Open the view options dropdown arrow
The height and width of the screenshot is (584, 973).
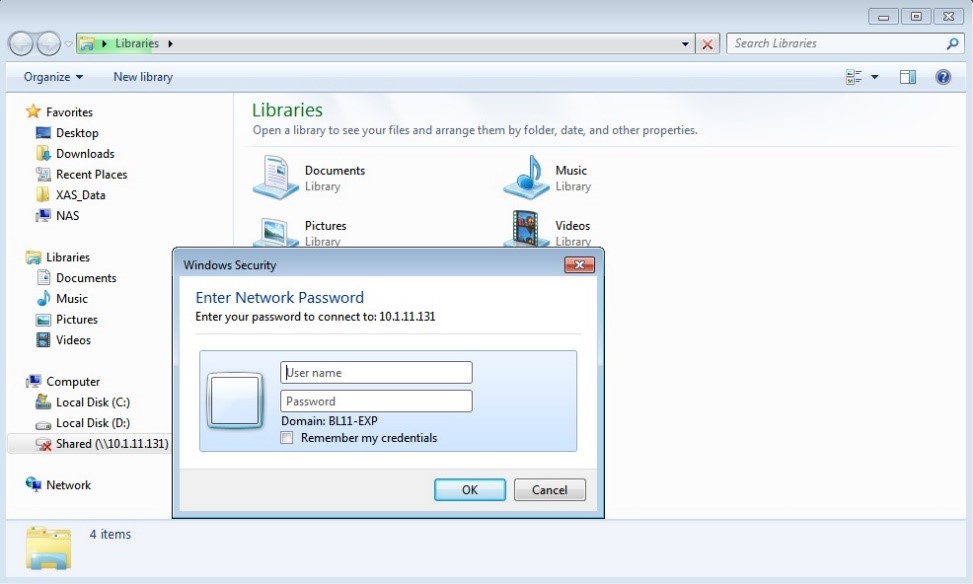pyautogui.click(x=874, y=77)
